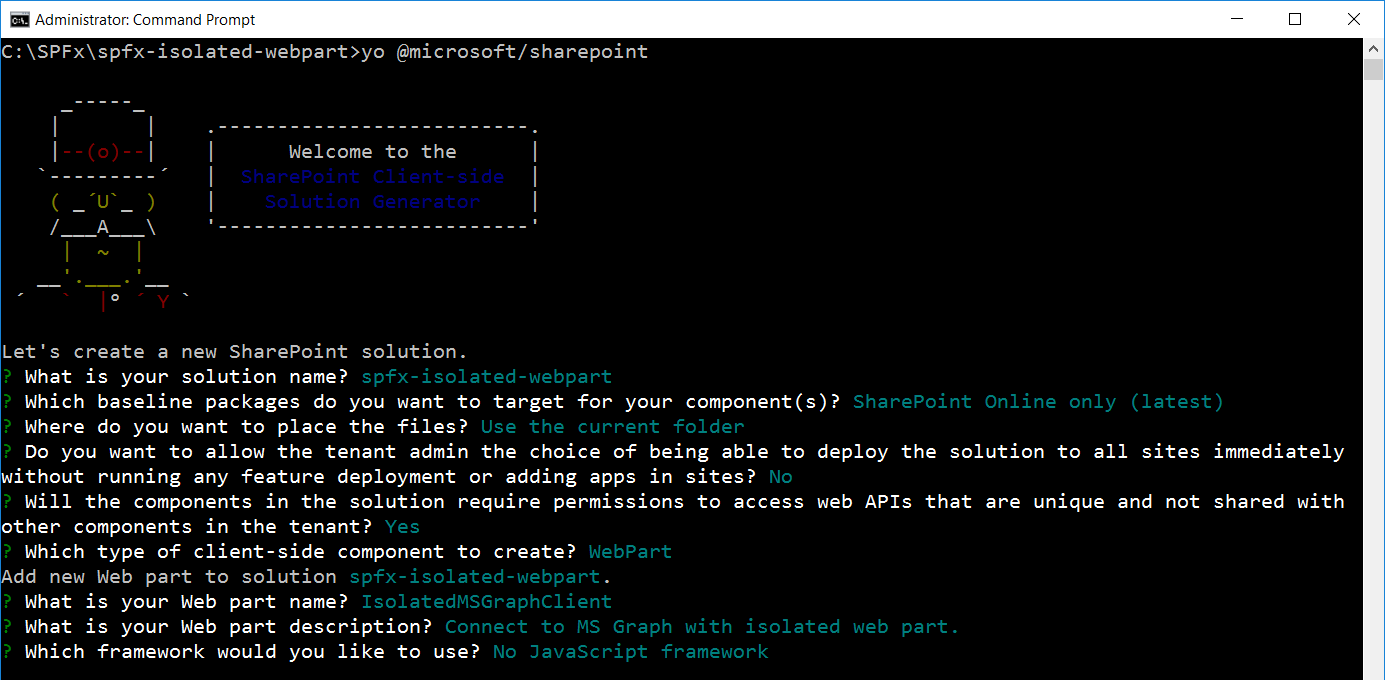Click the 'IsolatedMSGraphClient' web part name
1385x680 pixels.
click(x=486, y=602)
